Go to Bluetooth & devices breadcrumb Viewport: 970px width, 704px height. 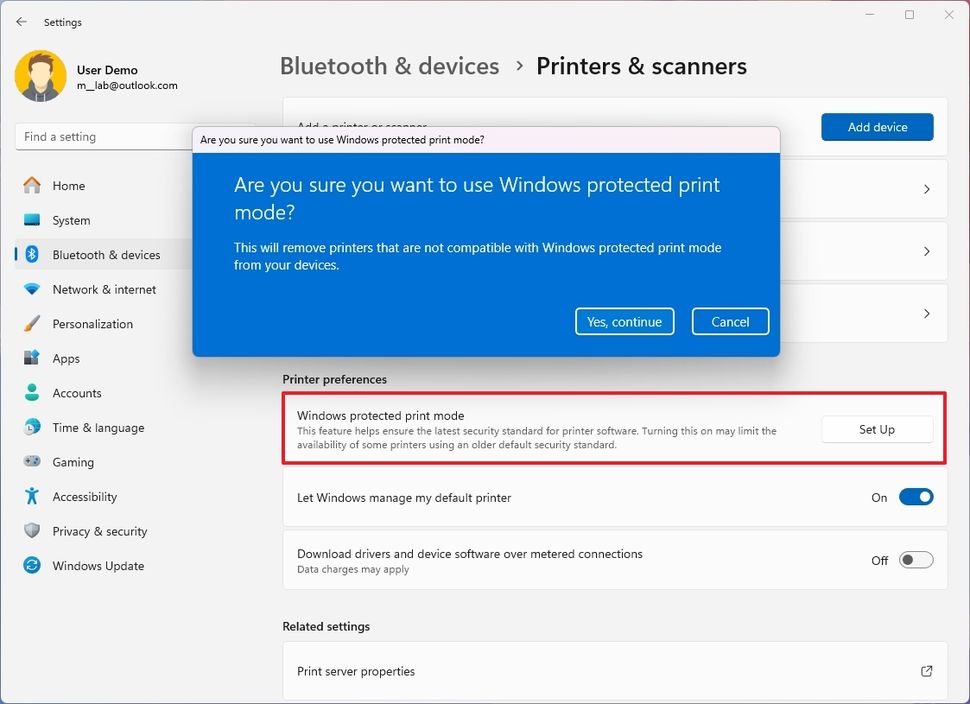pyautogui.click(x=389, y=66)
